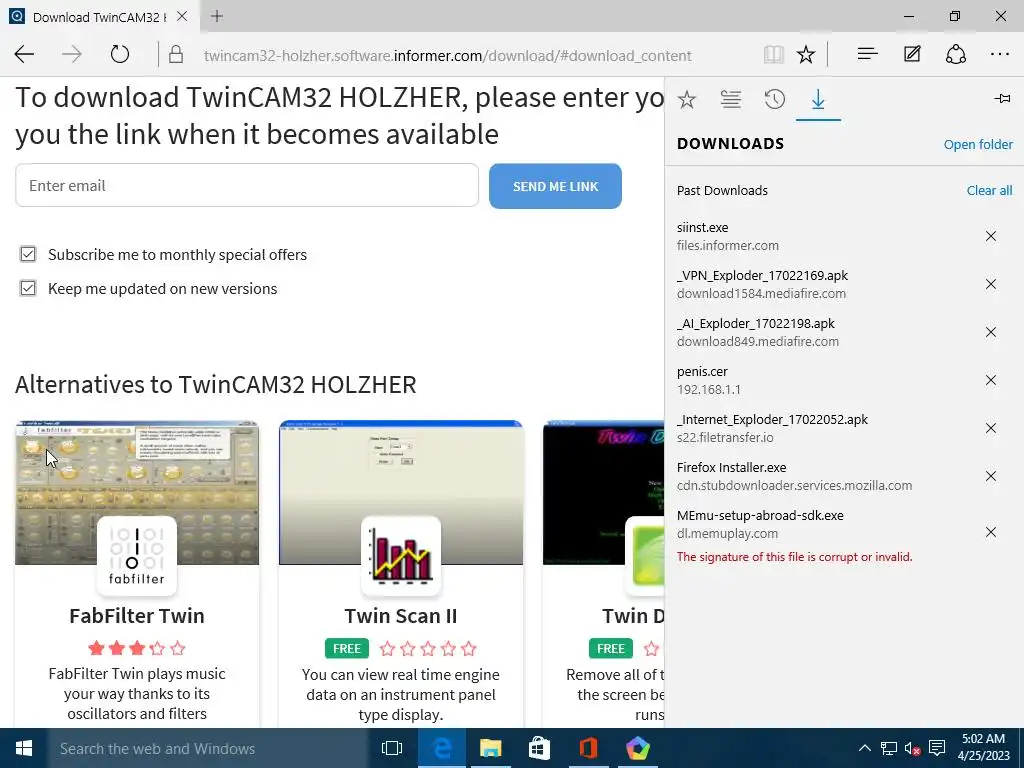Image resolution: width=1024 pixels, height=768 pixels.
Task: Select the Download TwinCAM32 browser tab
Action: coord(99,16)
